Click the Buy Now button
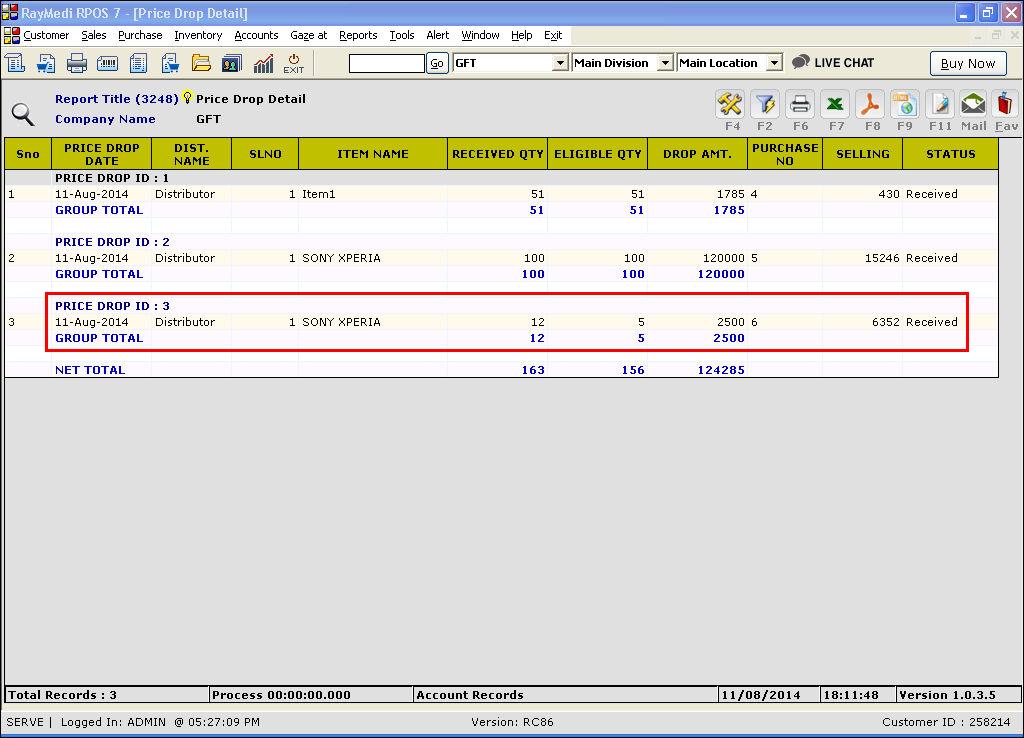Screen dimensions: 1024x738 (967, 63)
